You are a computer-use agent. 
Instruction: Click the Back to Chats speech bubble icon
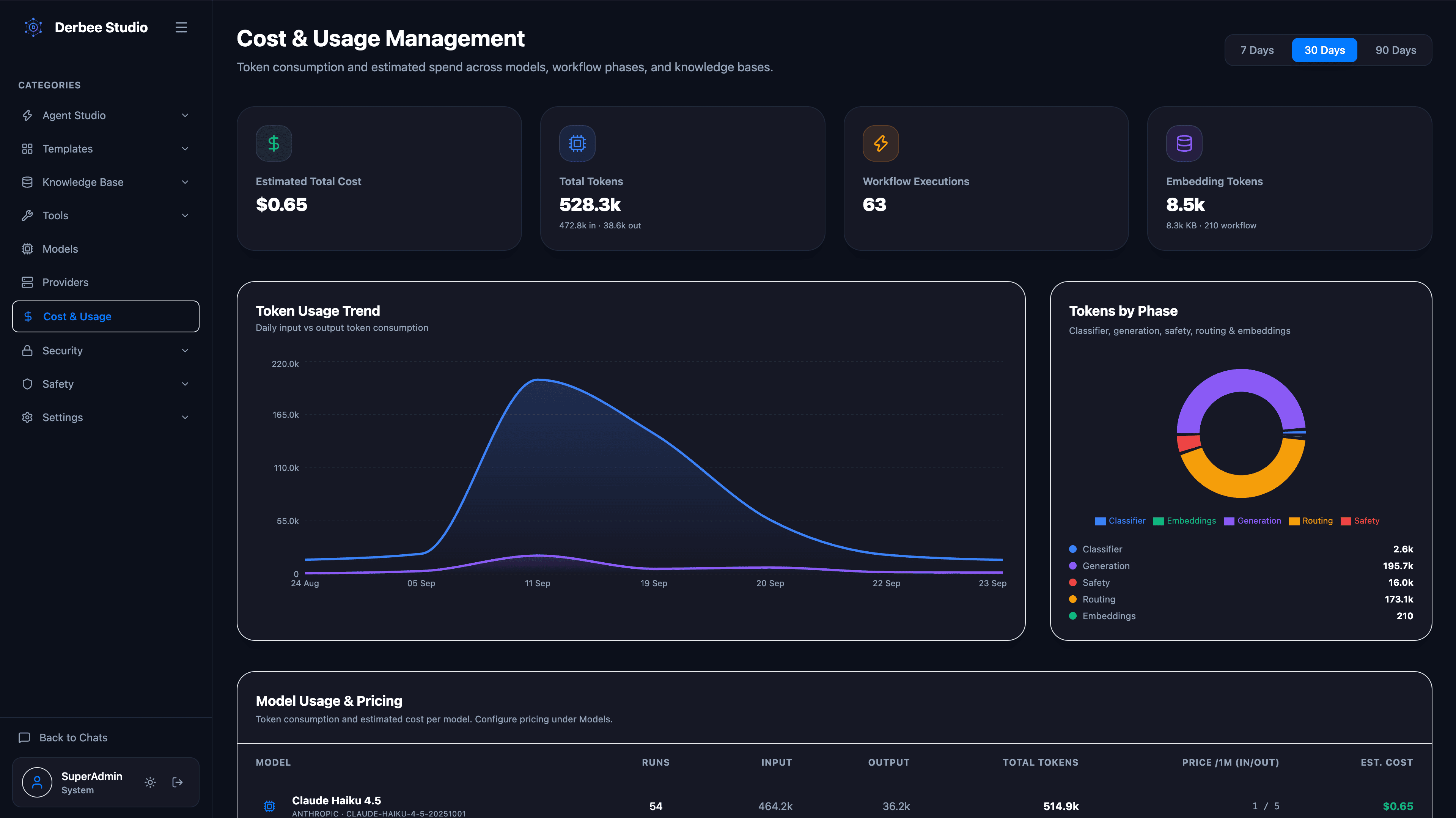pyautogui.click(x=24, y=738)
